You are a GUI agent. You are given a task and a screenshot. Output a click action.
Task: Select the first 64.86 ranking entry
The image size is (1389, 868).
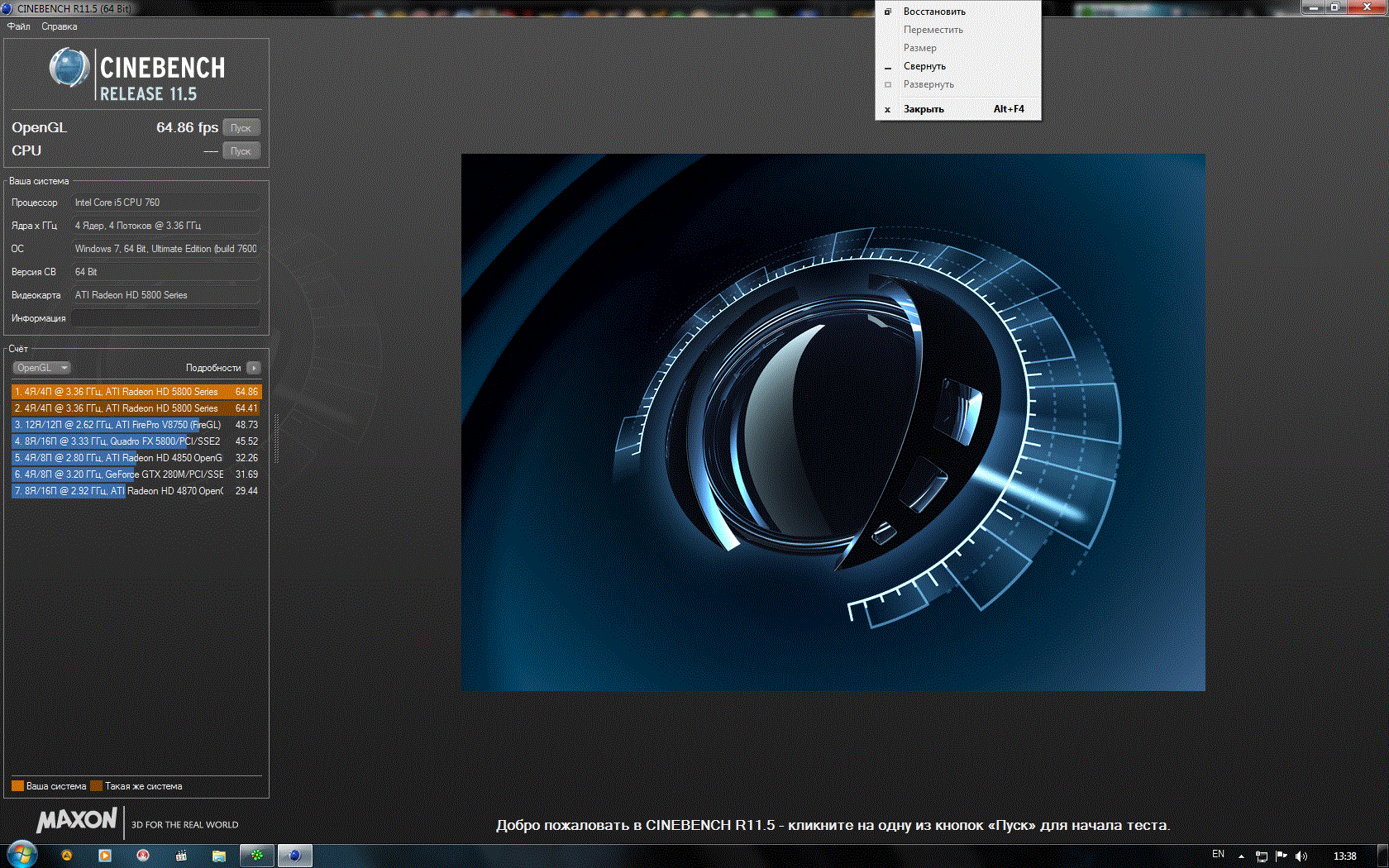(136, 392)
